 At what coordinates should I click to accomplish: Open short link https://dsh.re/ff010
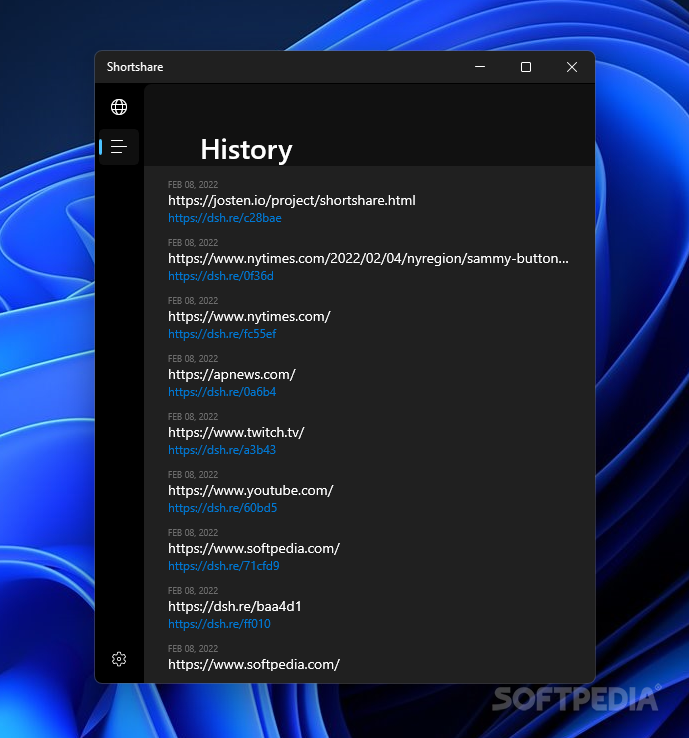219,624
